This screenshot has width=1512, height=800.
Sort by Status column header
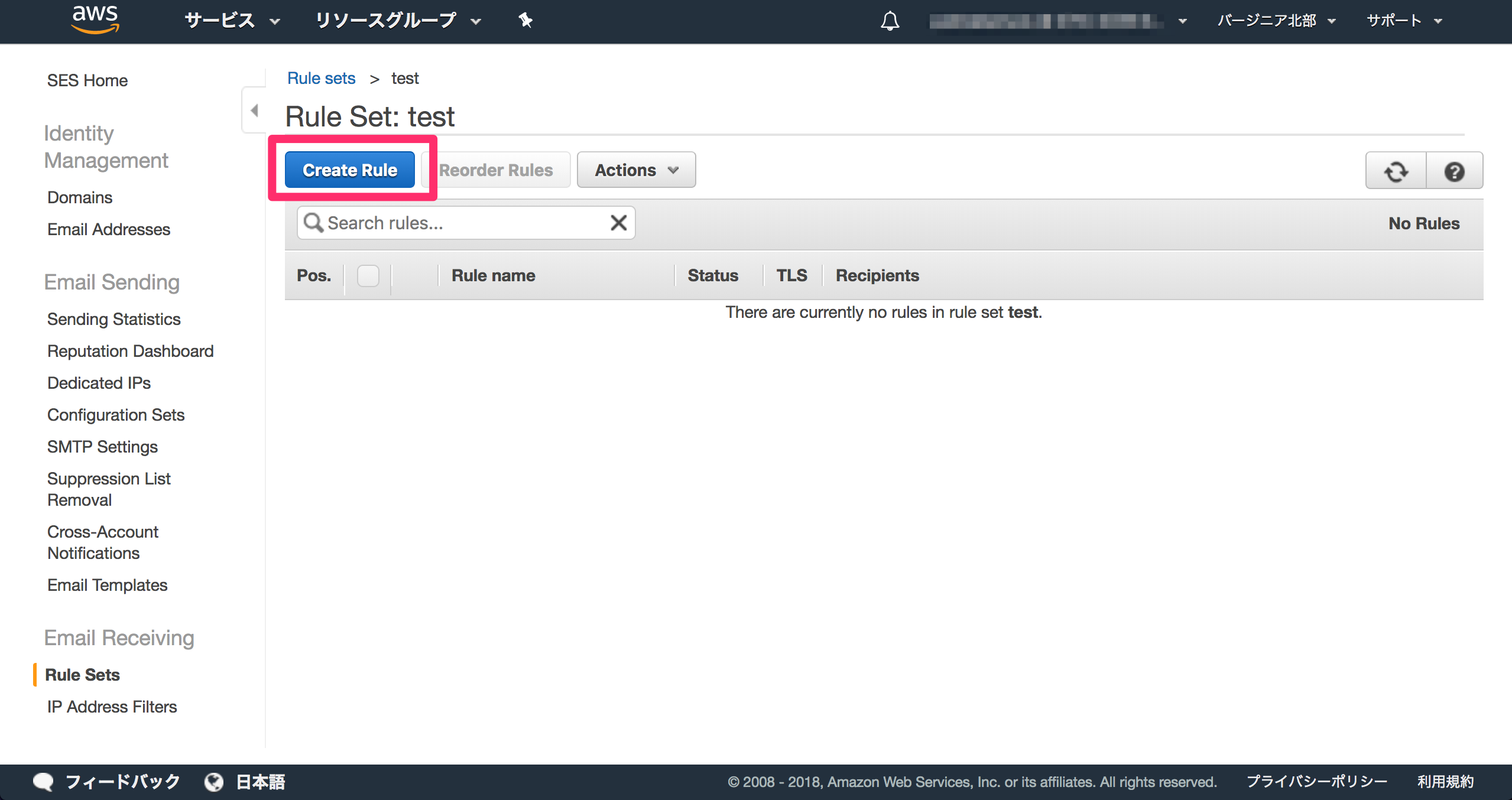pos(713,275)
